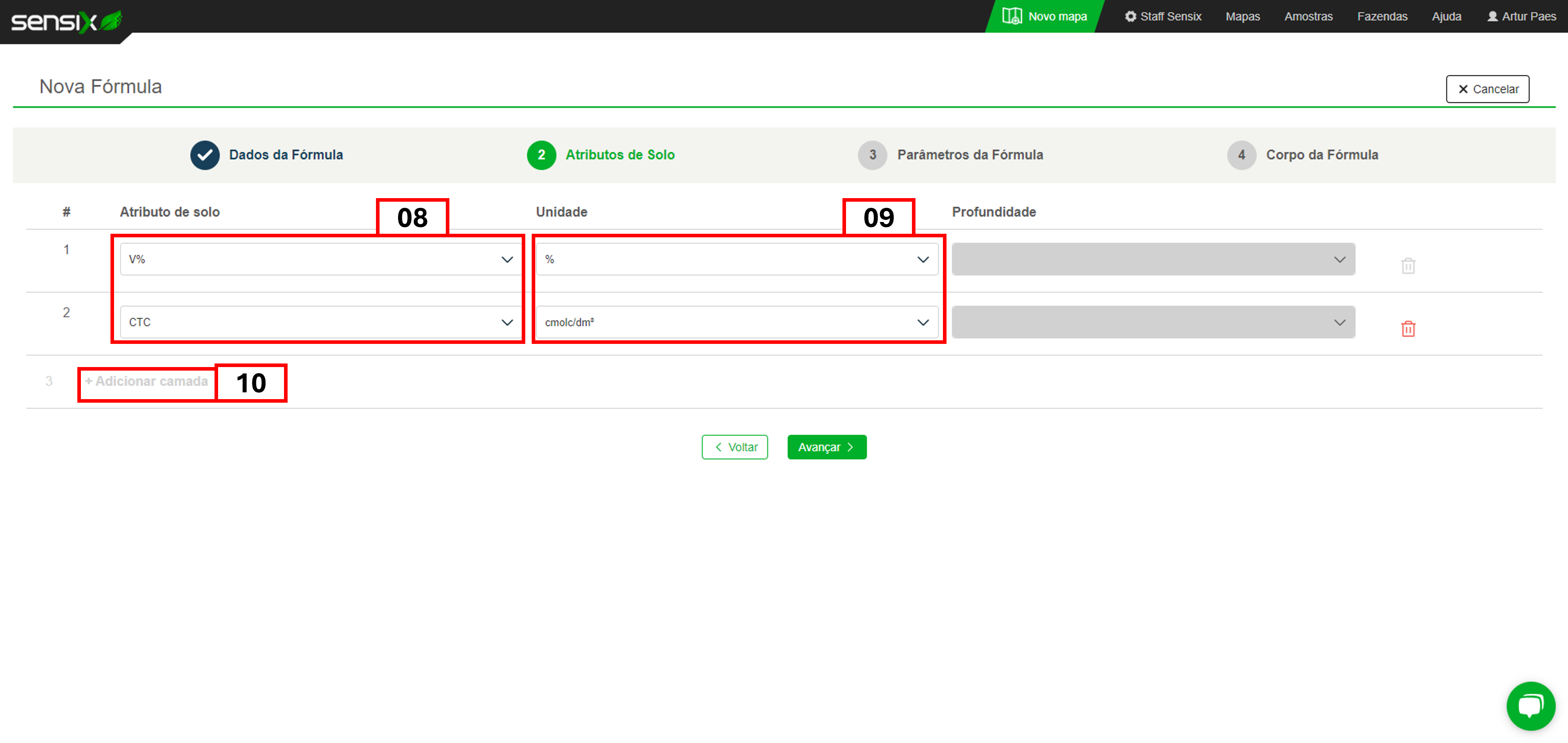Screen dimensions: 1568x743
Task: Click the Voltar button
Action: pyautogui.click(x=735, y=447)
